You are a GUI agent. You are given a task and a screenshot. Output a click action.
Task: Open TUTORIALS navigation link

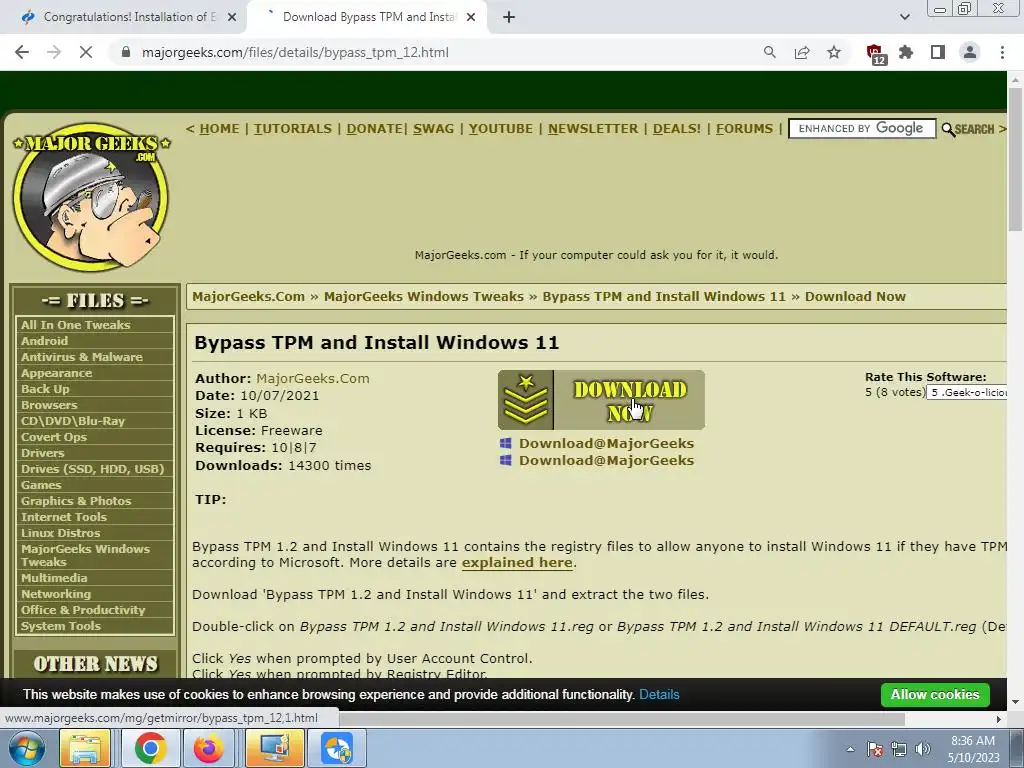pyautogui.click(x=293, y=129)
